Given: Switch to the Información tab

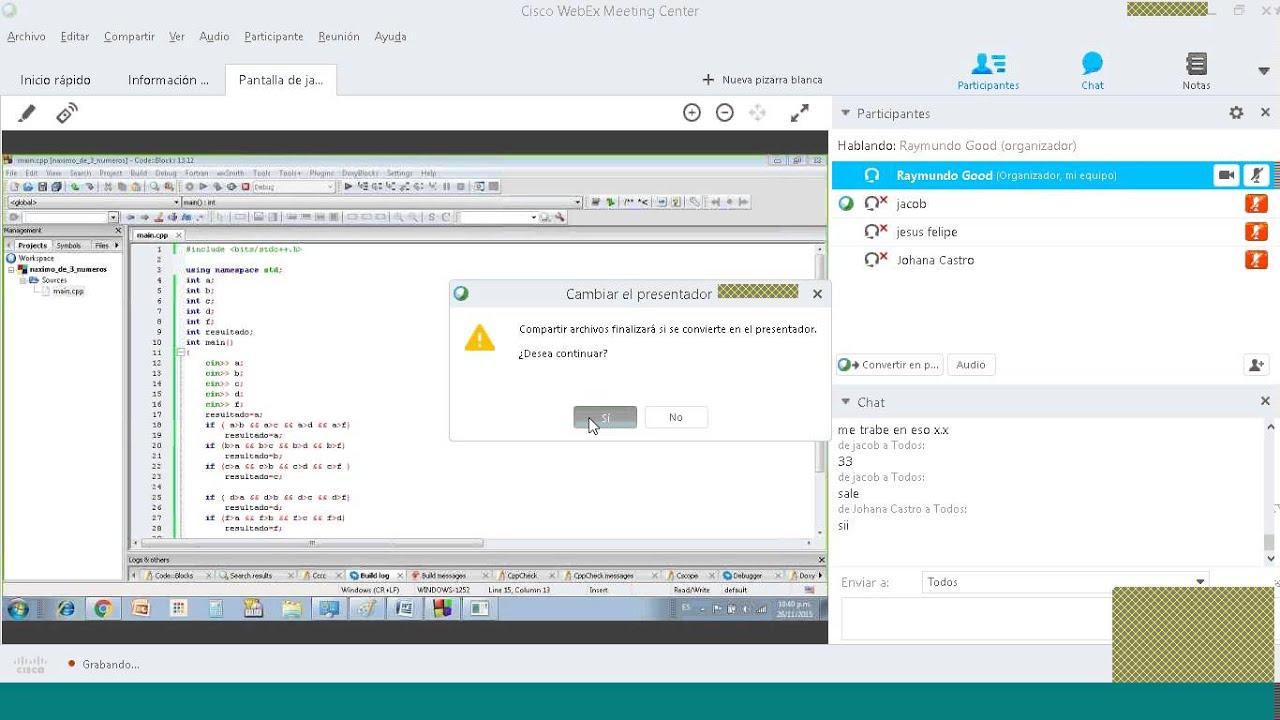Looking at the screenshot, I should 168,80.
